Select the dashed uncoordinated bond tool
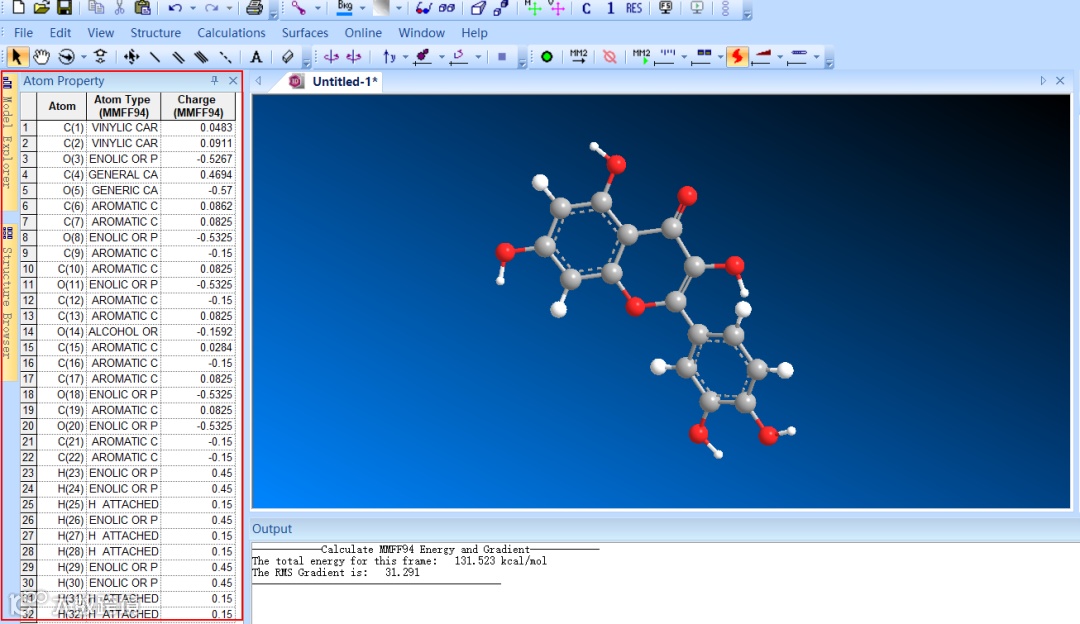Image resolution: width=1080 pixels, height=624 pixels. coord(225,56)
